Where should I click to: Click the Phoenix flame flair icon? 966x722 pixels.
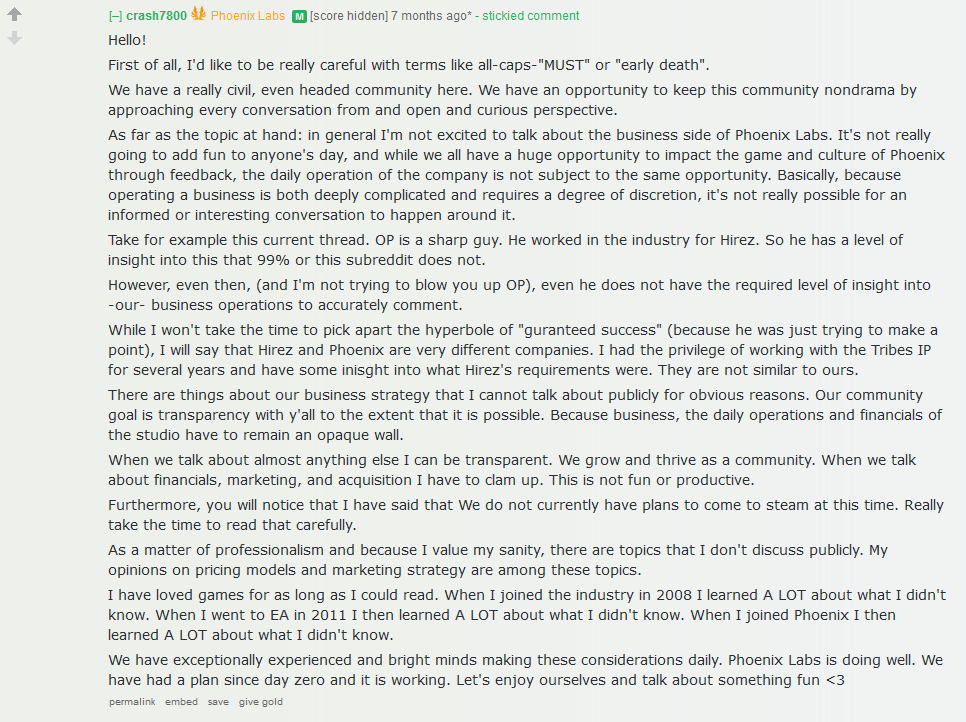198,13
